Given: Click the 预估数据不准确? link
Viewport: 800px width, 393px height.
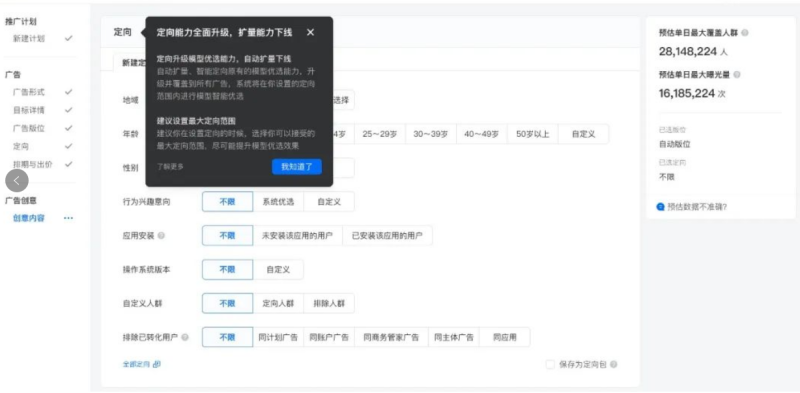Looking at the screenshot, I should [697, 207].
